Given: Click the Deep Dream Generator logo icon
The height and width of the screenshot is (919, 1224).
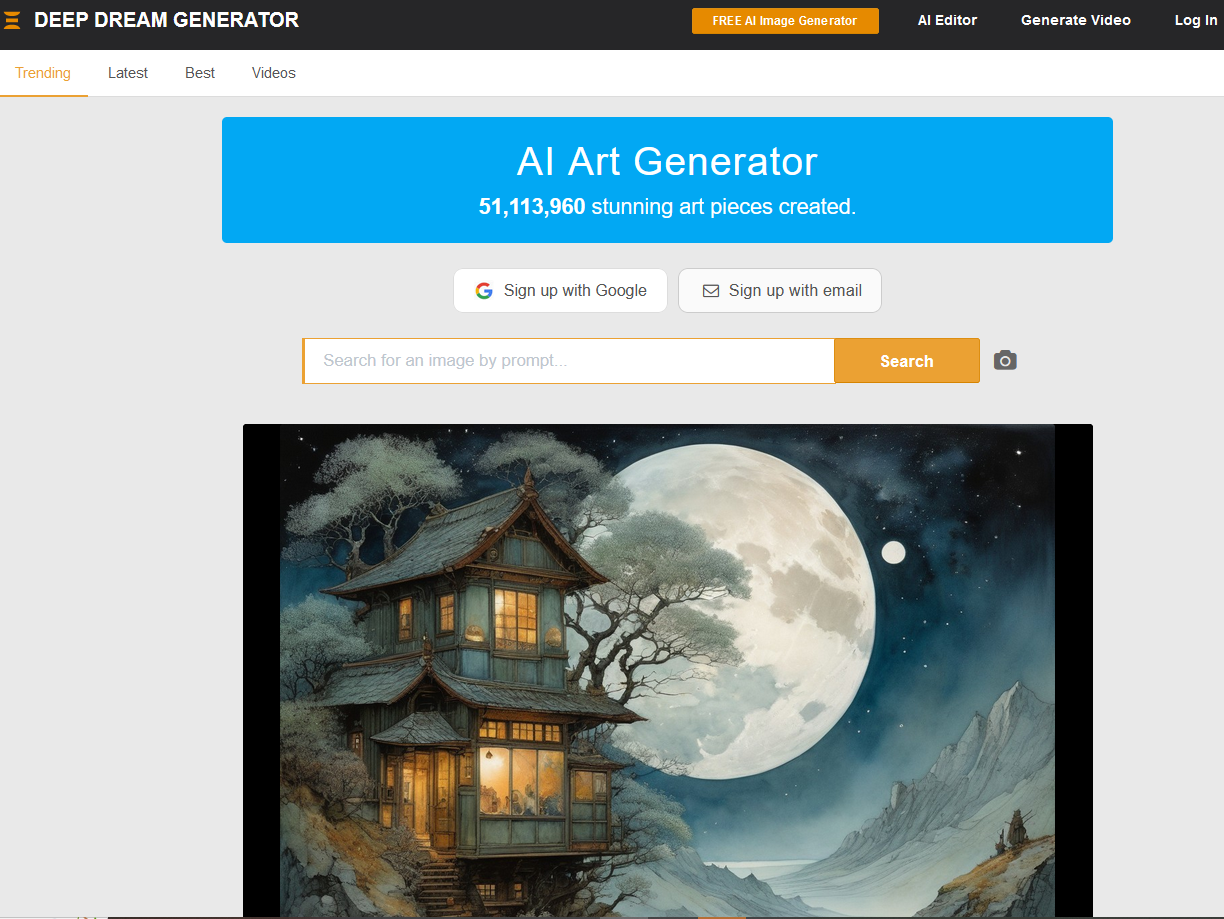Looking at the screenshot, I should pyautogui.click(x=12, y=20).
